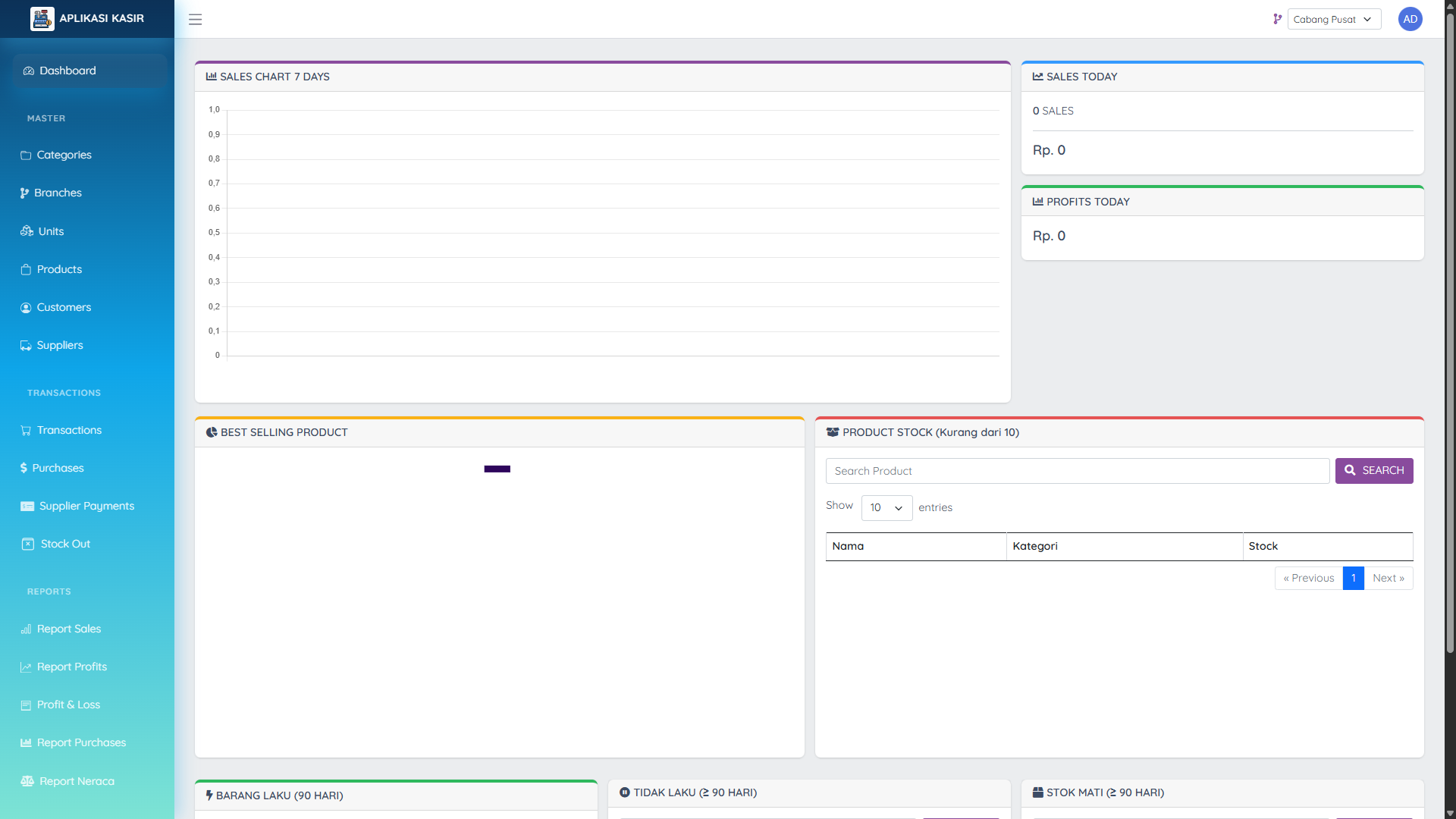Click the Previous pagination link
1456x819 pixels.
[x=1308, y=578]
